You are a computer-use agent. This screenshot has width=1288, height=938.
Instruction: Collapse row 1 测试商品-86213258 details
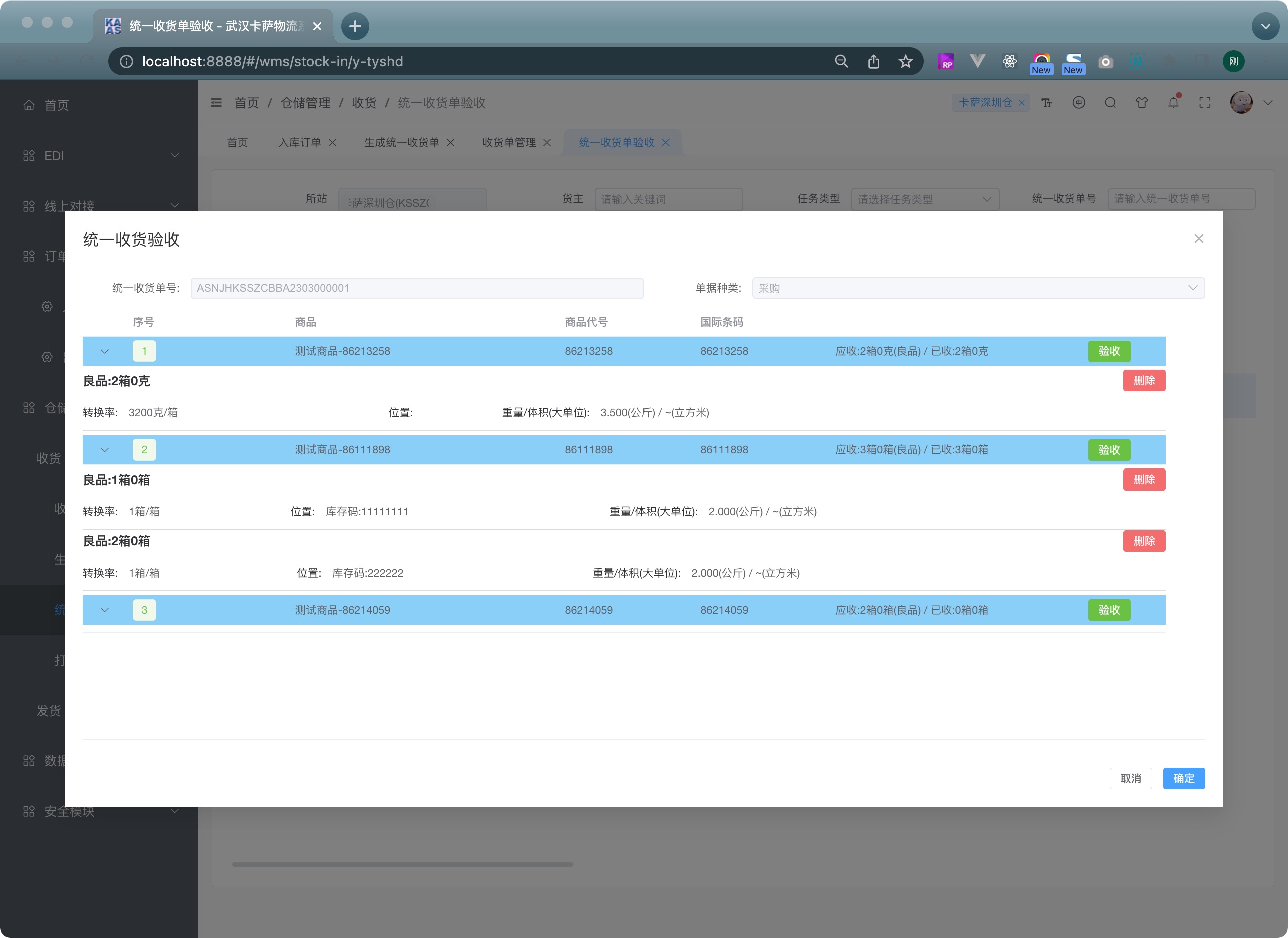(105, 352)
